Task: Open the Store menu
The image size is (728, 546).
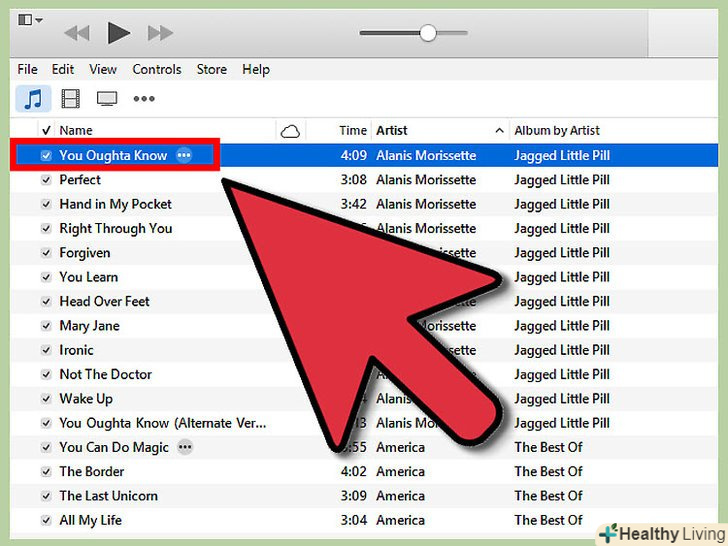Action: [212, 69]
